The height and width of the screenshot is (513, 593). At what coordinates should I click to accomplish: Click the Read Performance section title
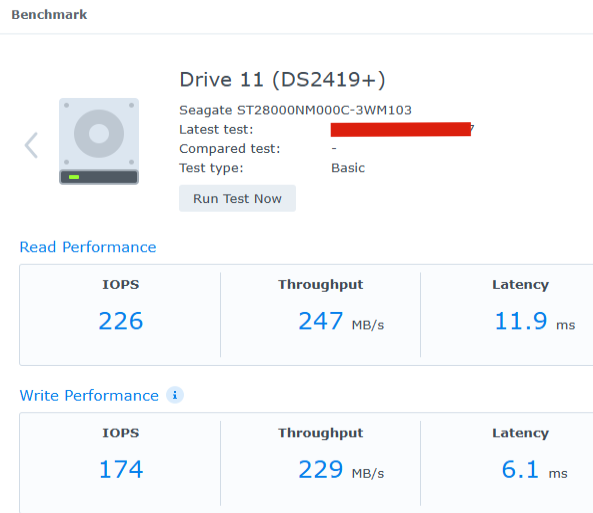(88, 247)
